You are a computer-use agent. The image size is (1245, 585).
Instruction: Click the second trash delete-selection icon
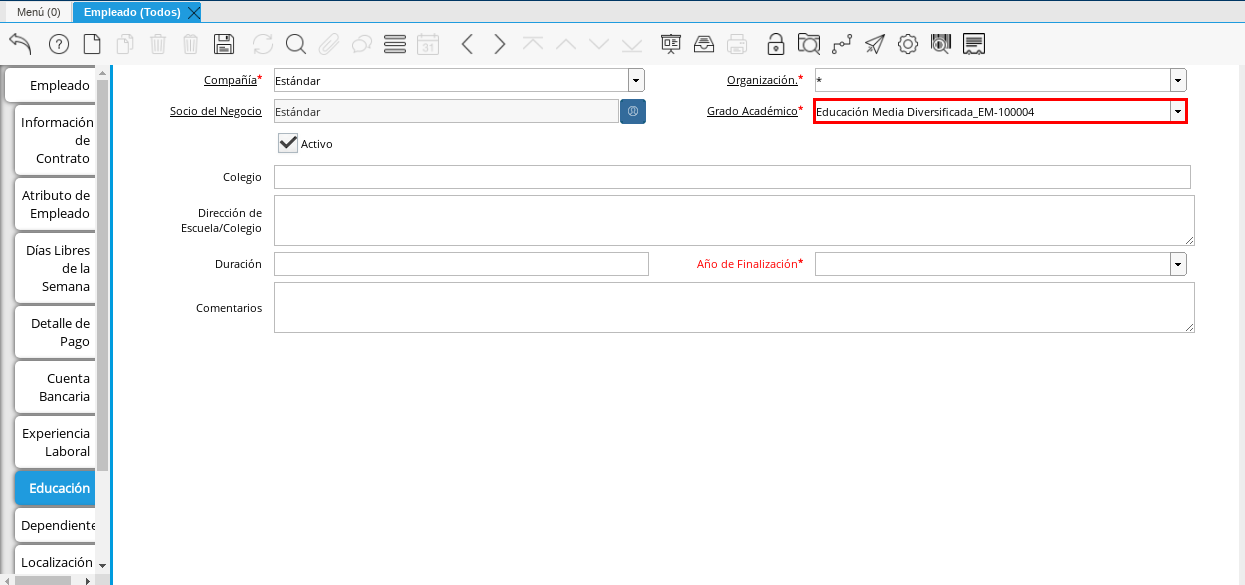click(191, 43)
